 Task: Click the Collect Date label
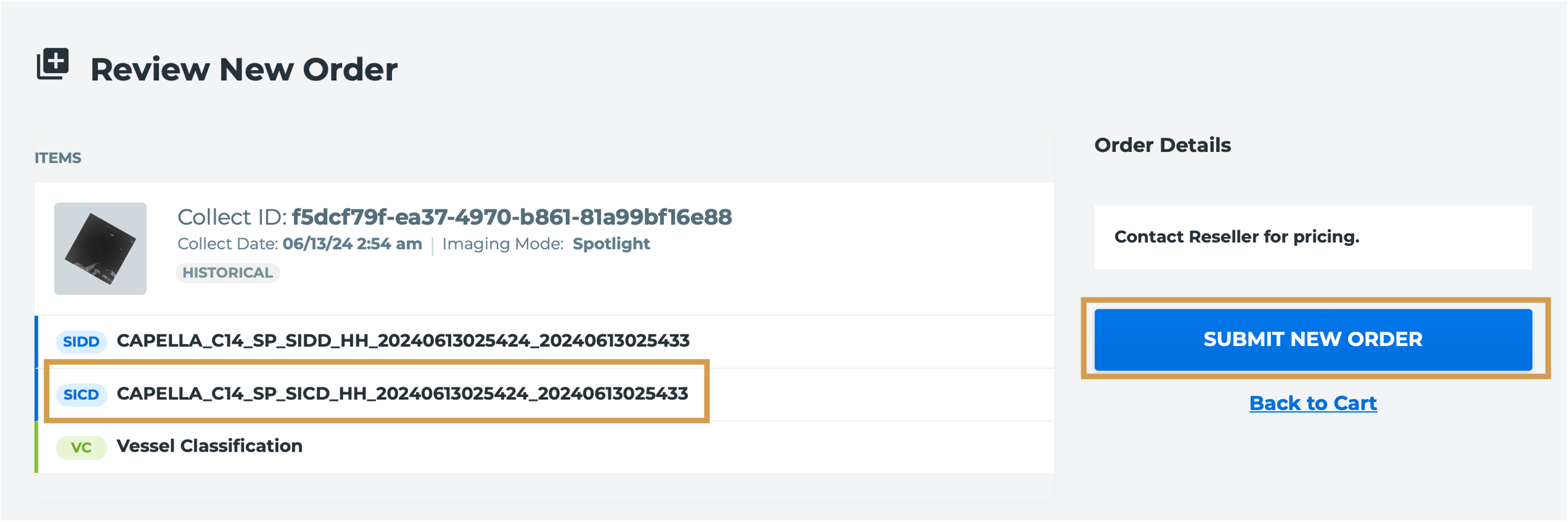tap(228, 243)
